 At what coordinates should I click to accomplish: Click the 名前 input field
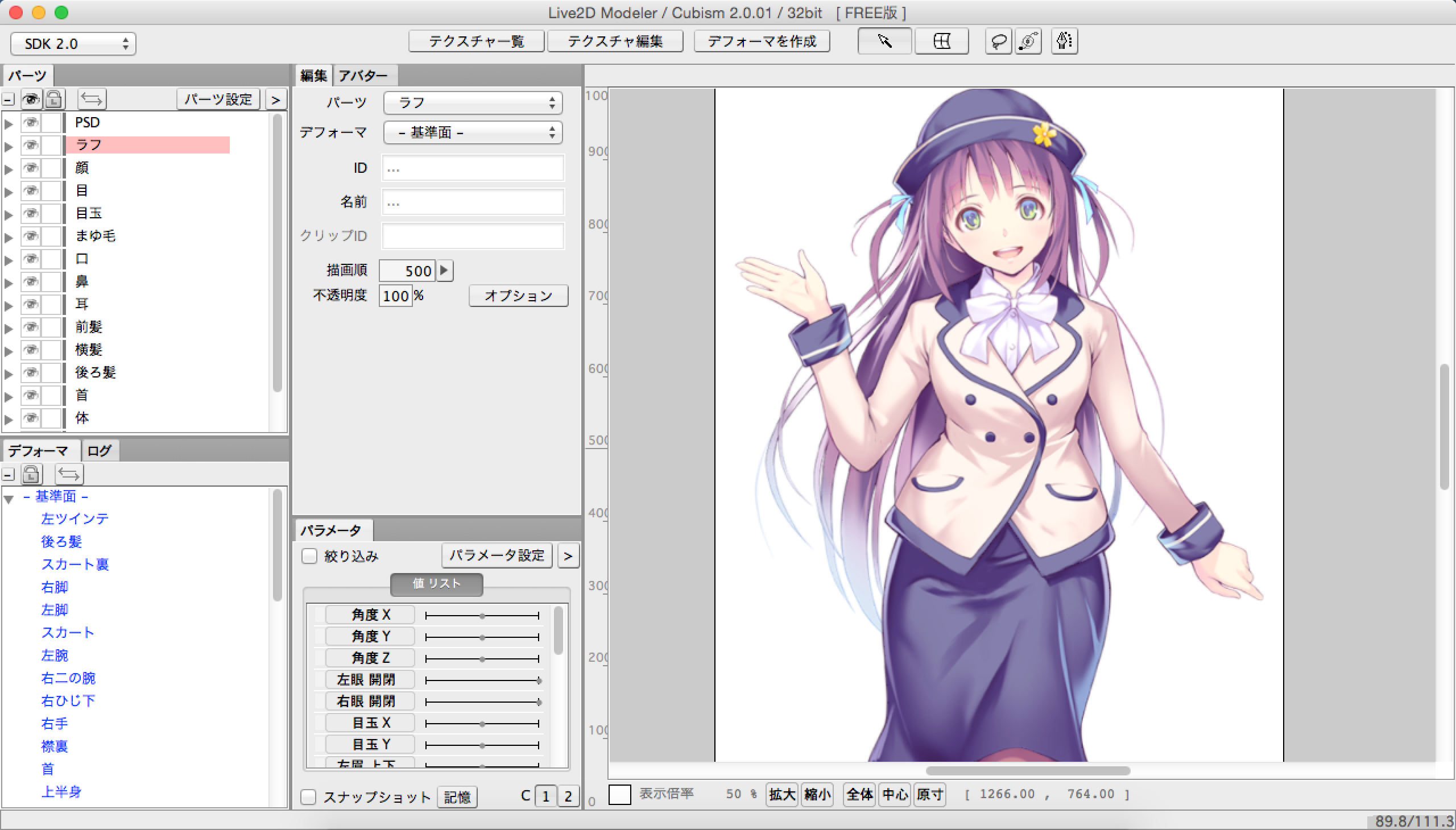[473, 202]
